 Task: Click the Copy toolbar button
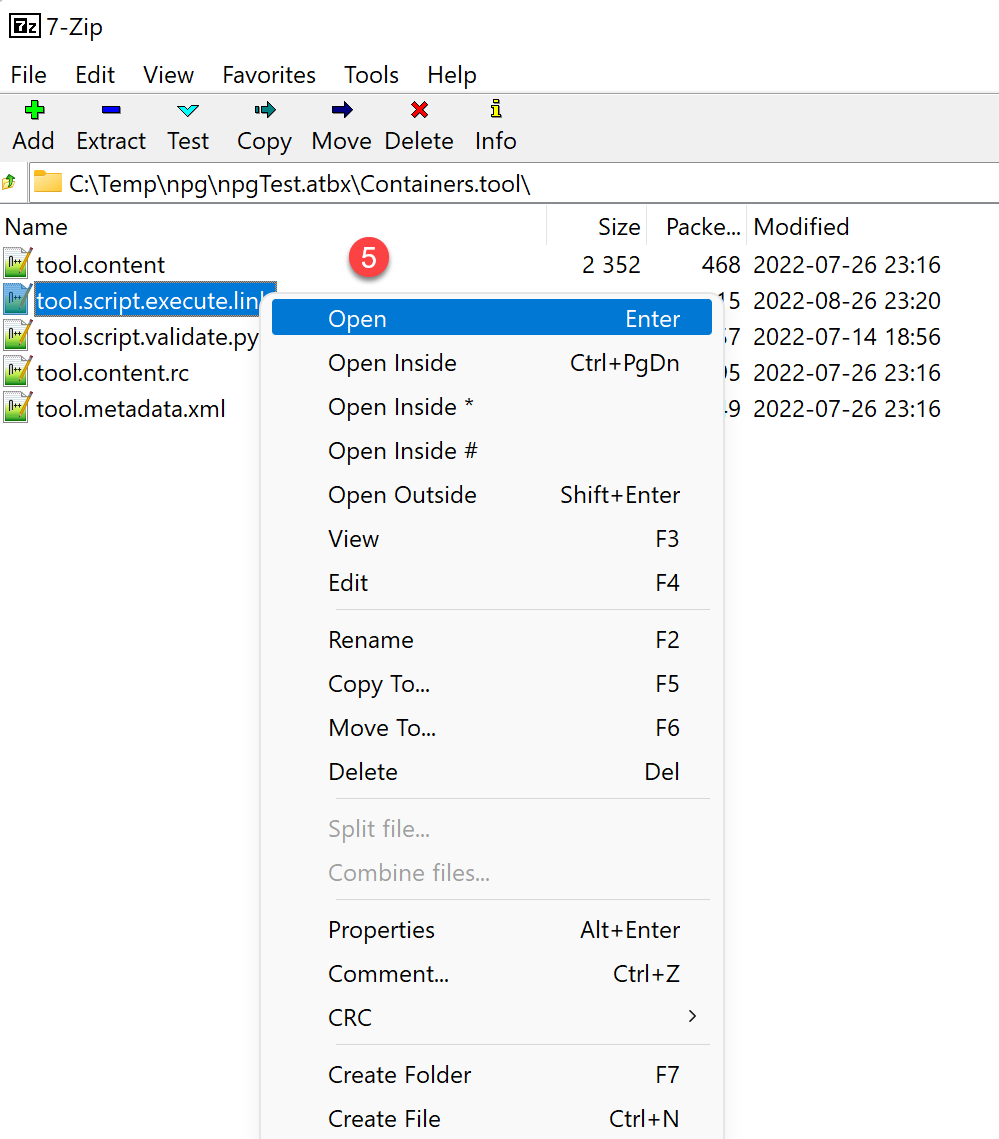click(264, 126)
